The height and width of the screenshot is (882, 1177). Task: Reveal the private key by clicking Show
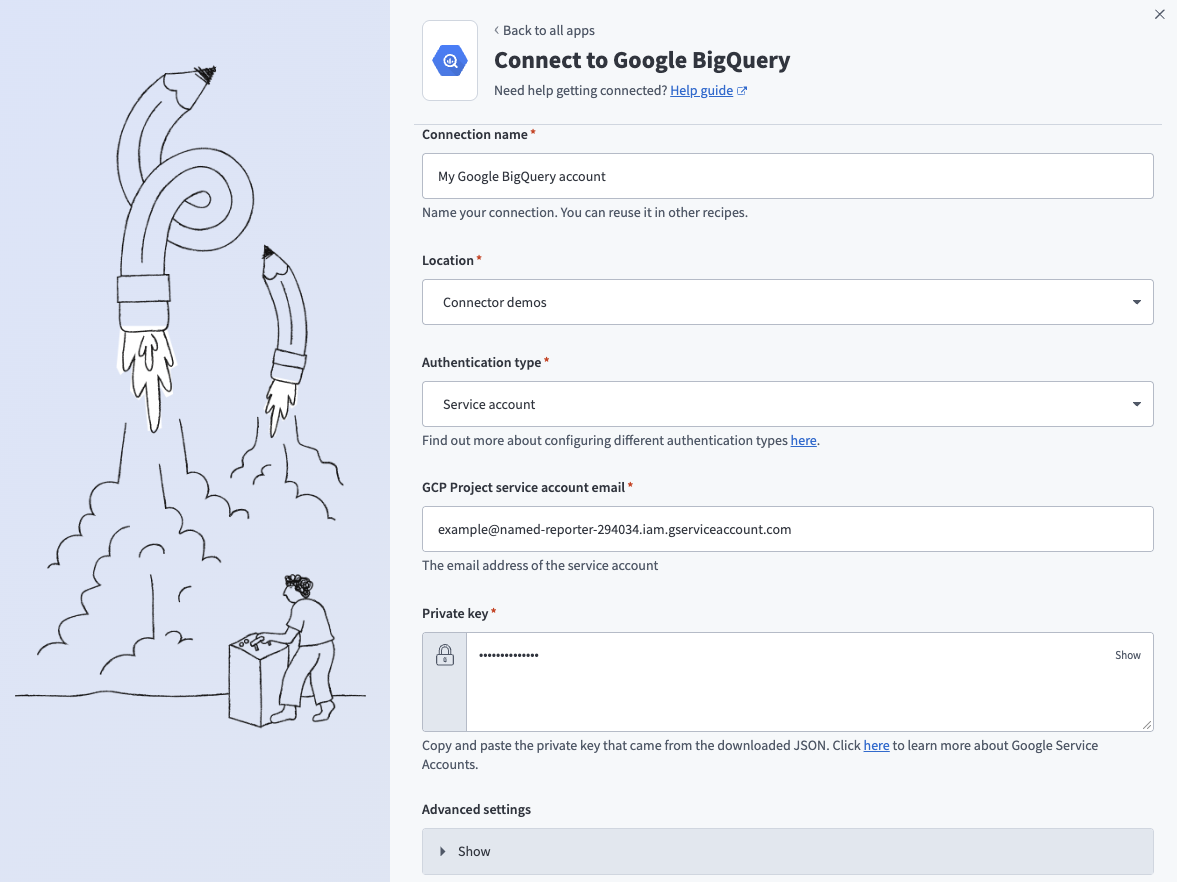pyautogui.click(x=1127, y=655)
